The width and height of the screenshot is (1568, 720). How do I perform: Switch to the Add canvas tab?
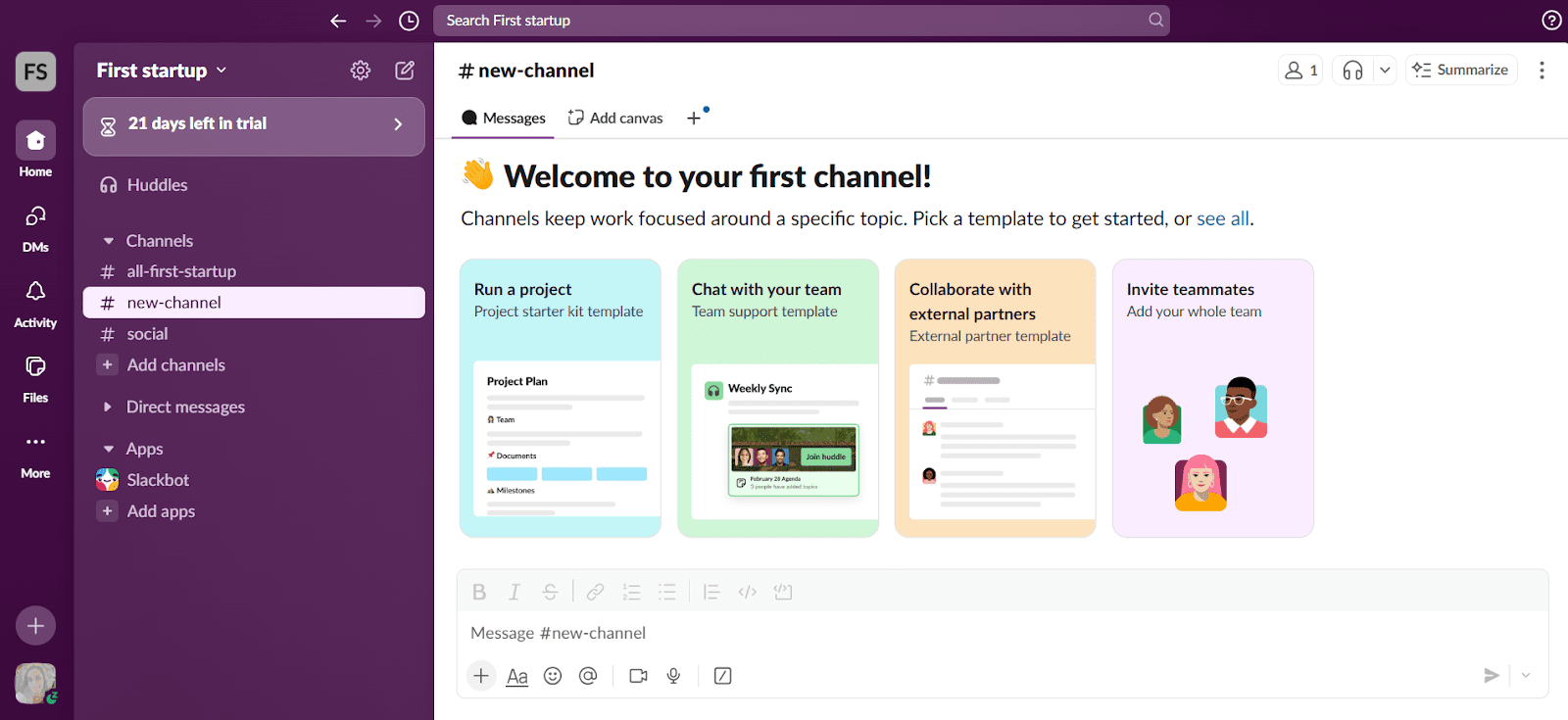[x=615, y=119]
